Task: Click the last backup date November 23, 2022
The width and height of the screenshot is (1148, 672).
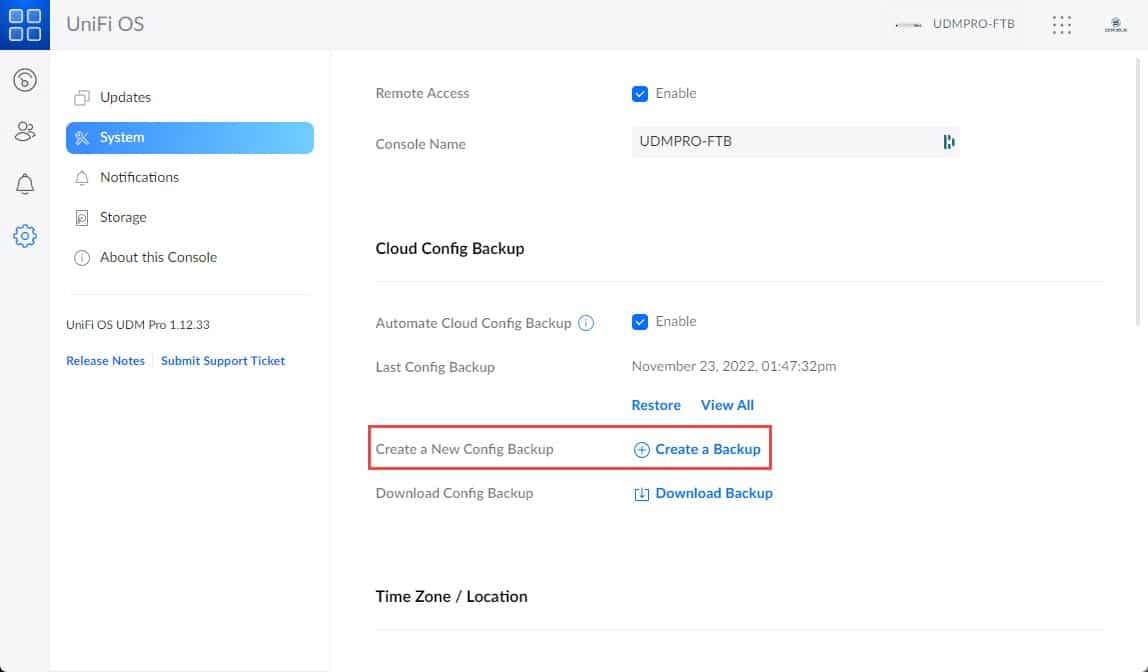Action: click(x=734, y=367)
